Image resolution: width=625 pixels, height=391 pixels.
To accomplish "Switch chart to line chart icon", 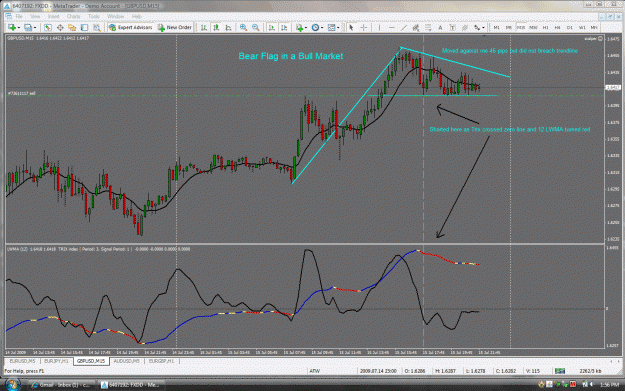I will pos(228,28).
